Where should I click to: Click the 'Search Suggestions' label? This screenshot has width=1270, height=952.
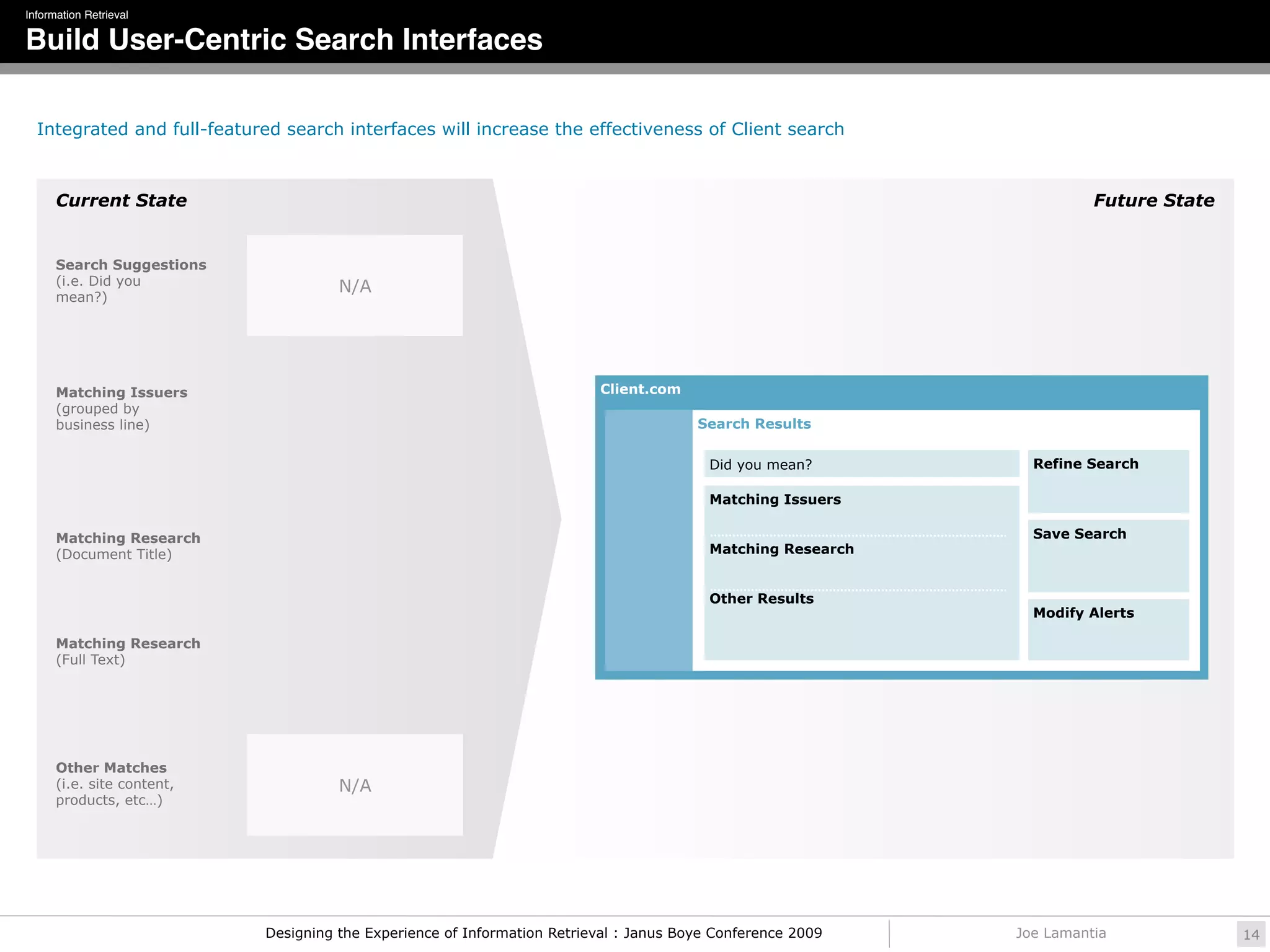click(x=131, y=265)
